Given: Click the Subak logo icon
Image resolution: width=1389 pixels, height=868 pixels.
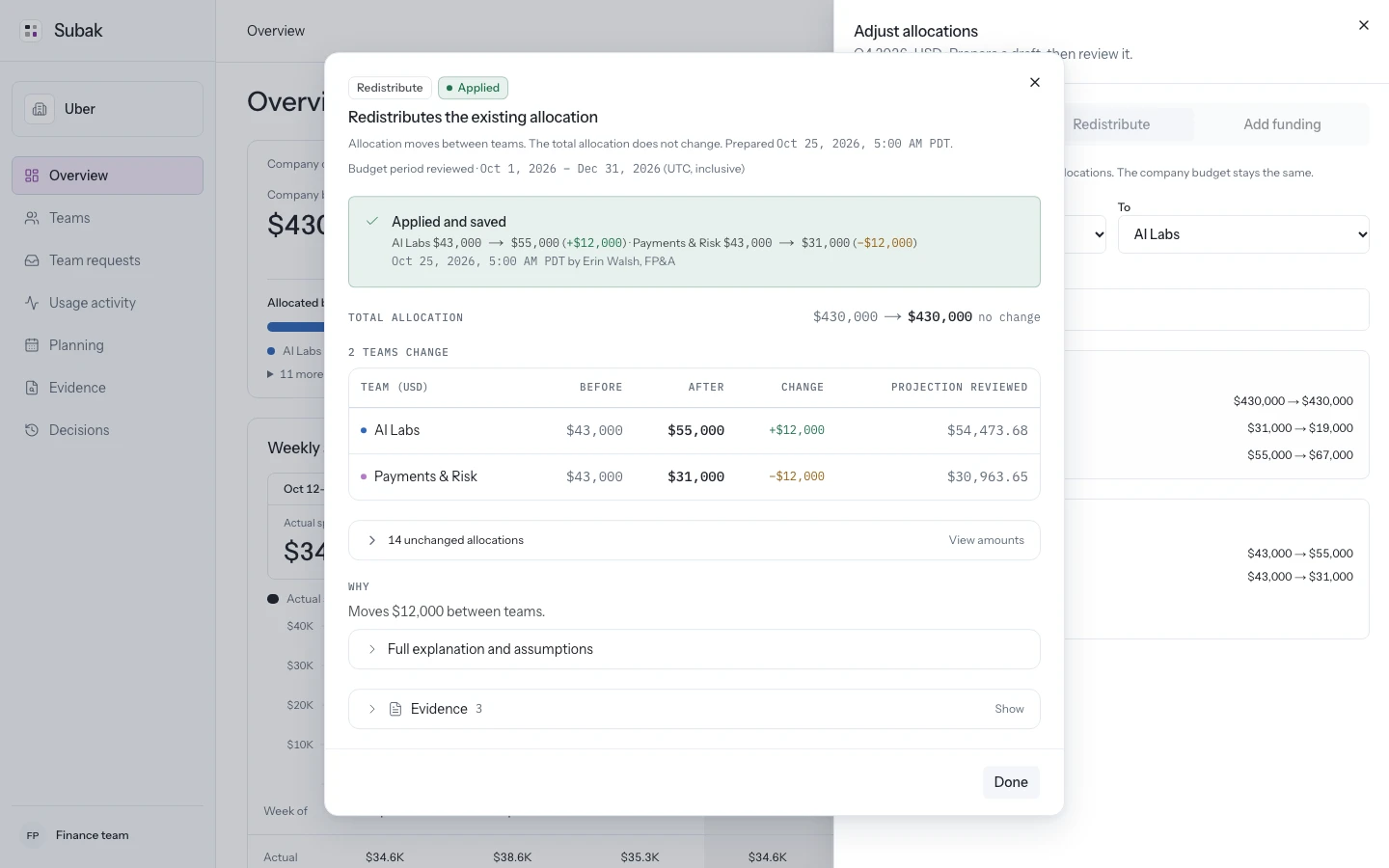Looking at the screenshot, I should tap(31, 31).
